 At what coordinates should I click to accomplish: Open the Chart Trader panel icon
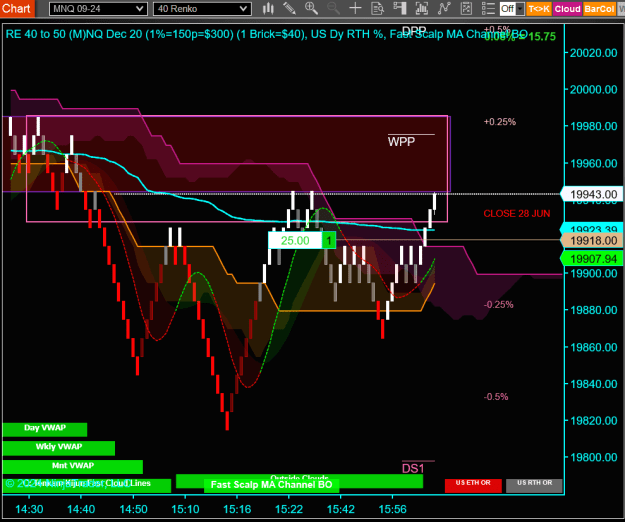click(399, 8)
